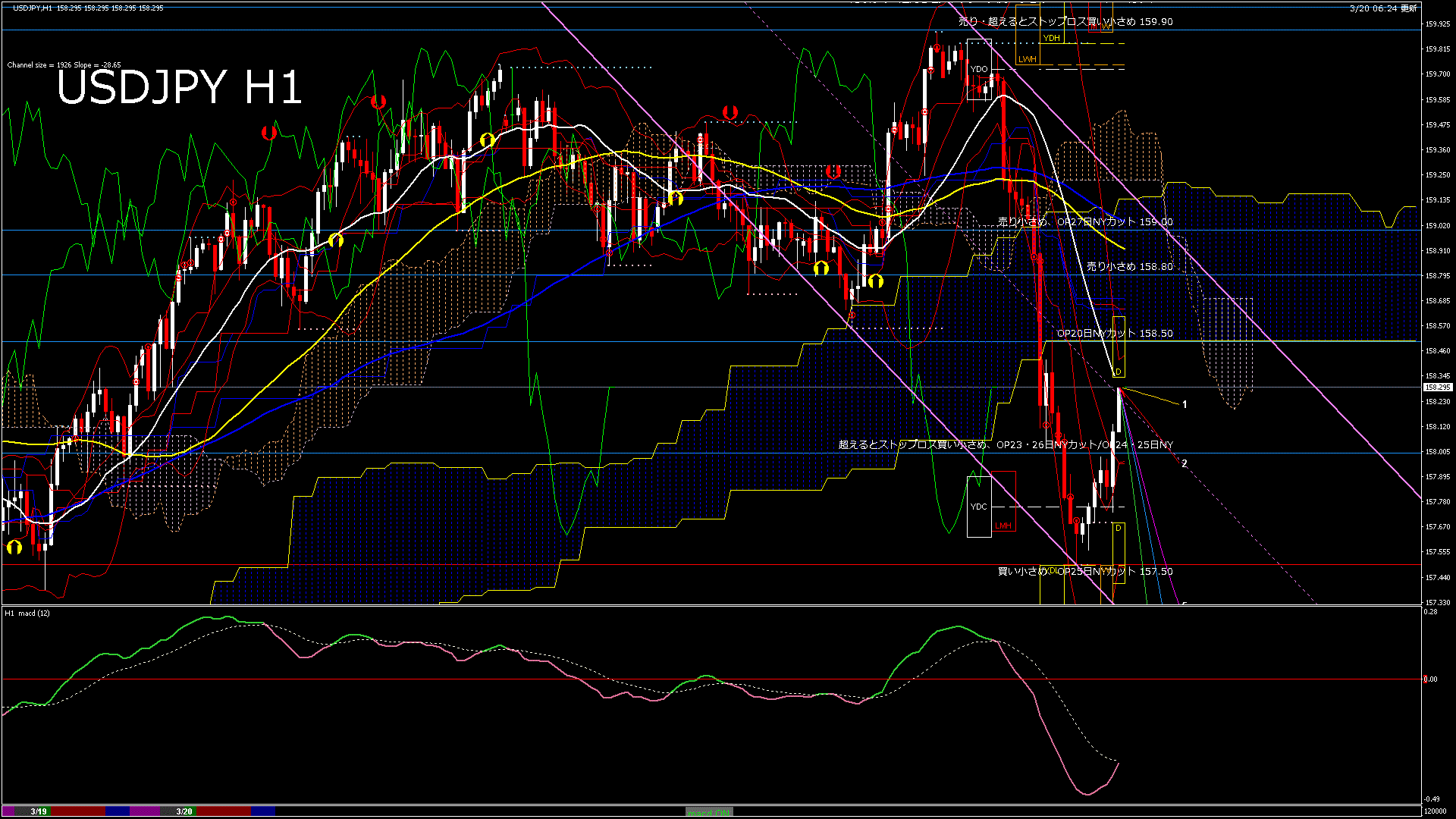The width and height of the screenshot is (1456, 819).
Task: Select the red LMH marker label
Action: pyautogui.click(x=1003, y=526)
